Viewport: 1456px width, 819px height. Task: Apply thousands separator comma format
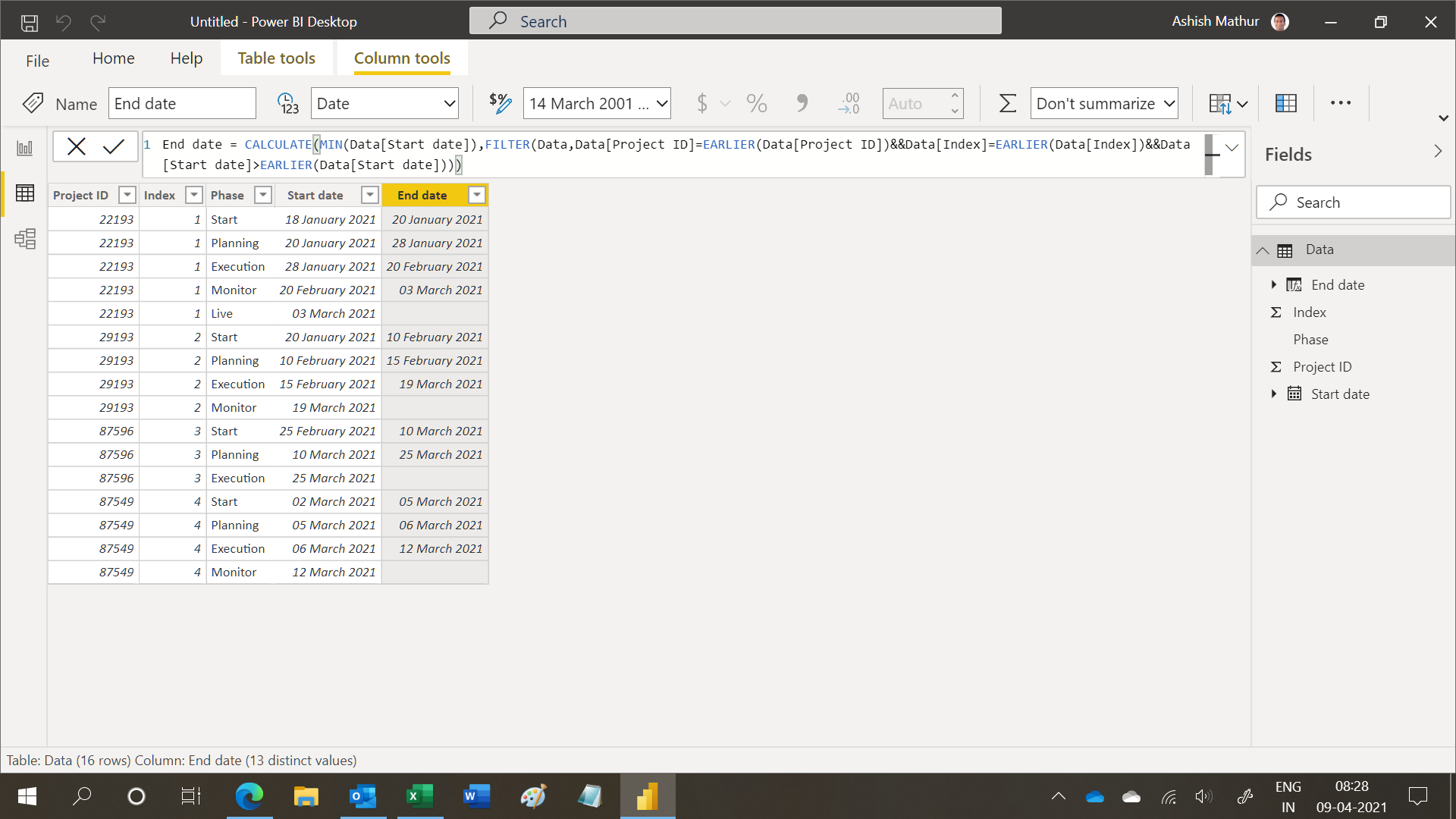point(802,103)
